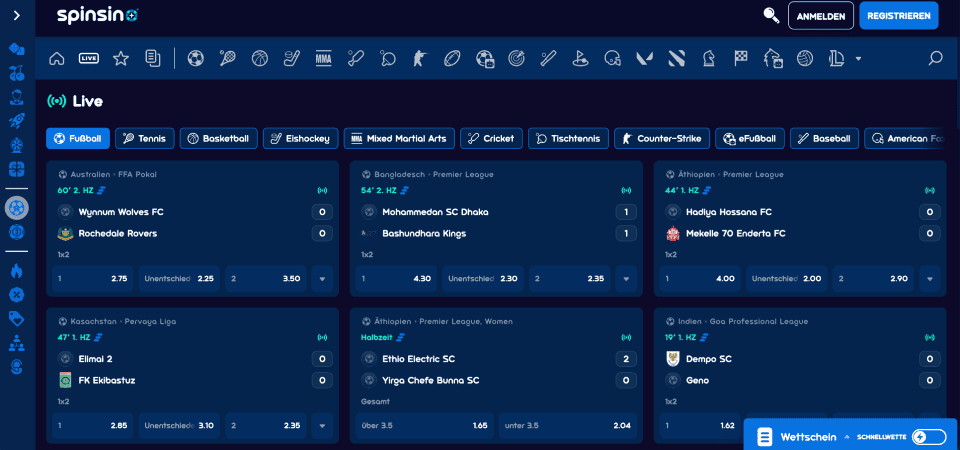Expand more markets for Elimai 2 match
Screen dimensions: 960x450
pyautogui.click(x=322, y=425)
